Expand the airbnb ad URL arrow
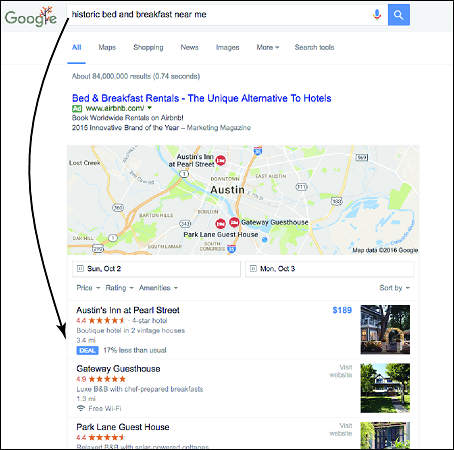Screen dimensions: 454x450 click(x=150, y=108)
